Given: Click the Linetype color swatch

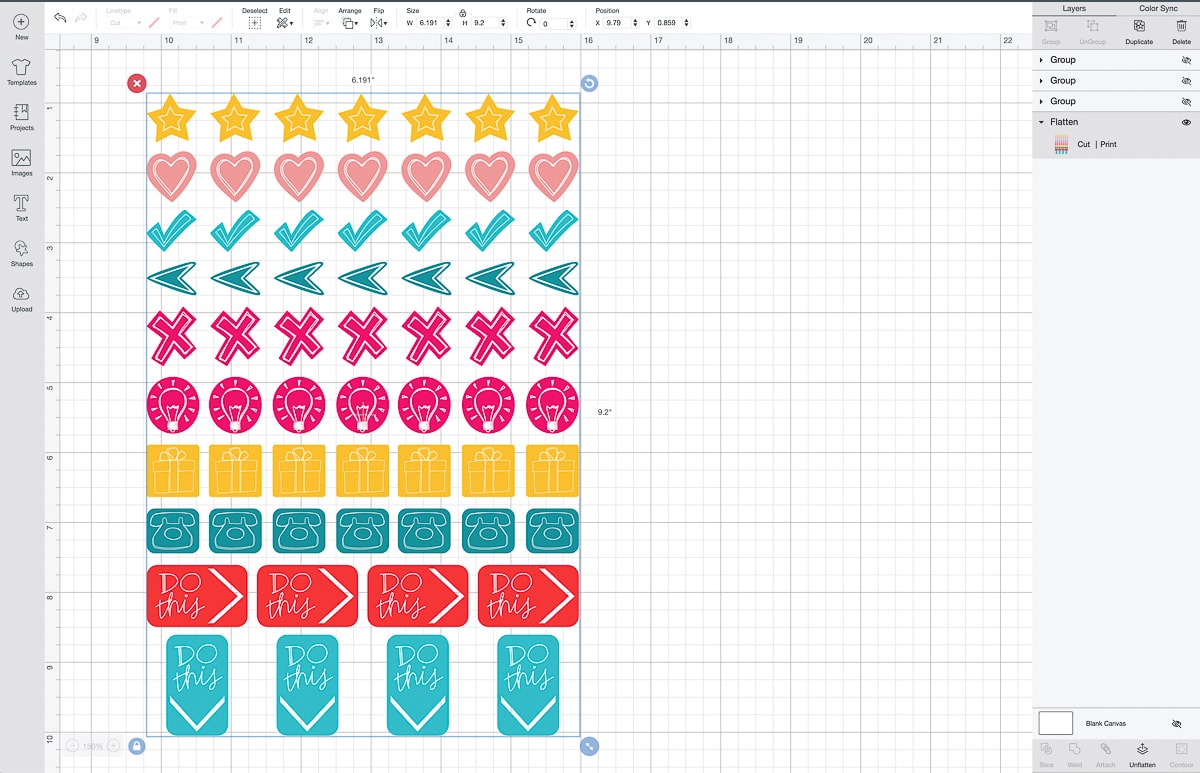Looking at the screenshot, I should (154, 22).
